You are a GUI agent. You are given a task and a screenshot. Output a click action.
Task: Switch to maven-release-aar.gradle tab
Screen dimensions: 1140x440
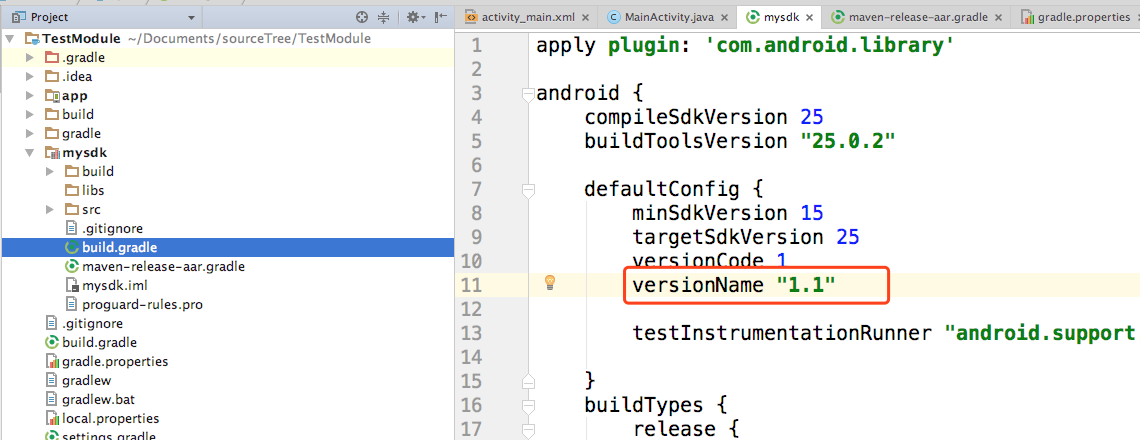pos(919,17)
